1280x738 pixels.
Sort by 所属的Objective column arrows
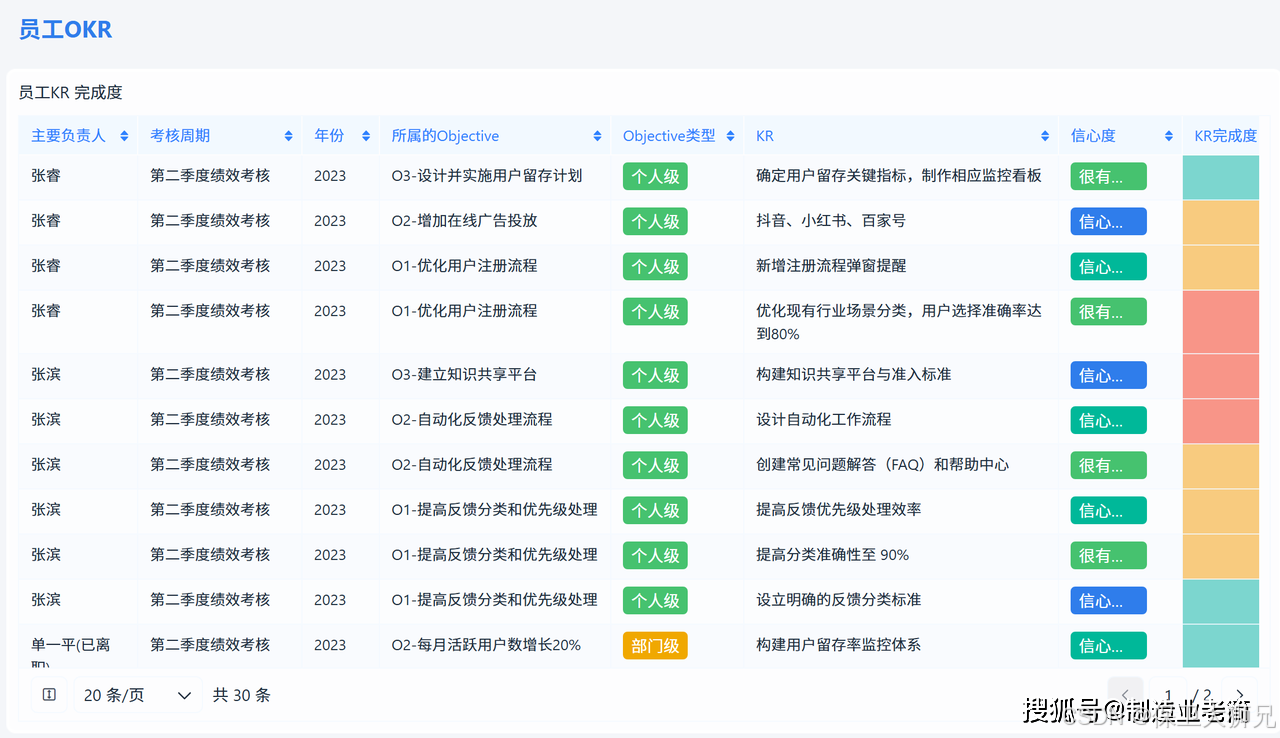[x=597, y=136]
